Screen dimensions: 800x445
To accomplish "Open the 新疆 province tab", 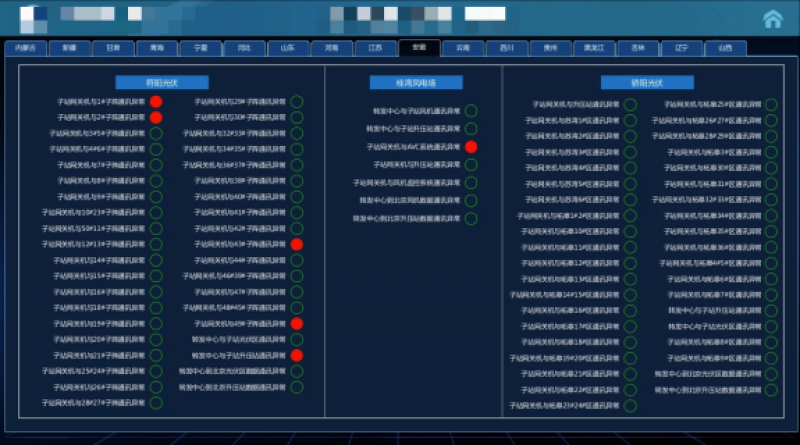I will [69, 48].
